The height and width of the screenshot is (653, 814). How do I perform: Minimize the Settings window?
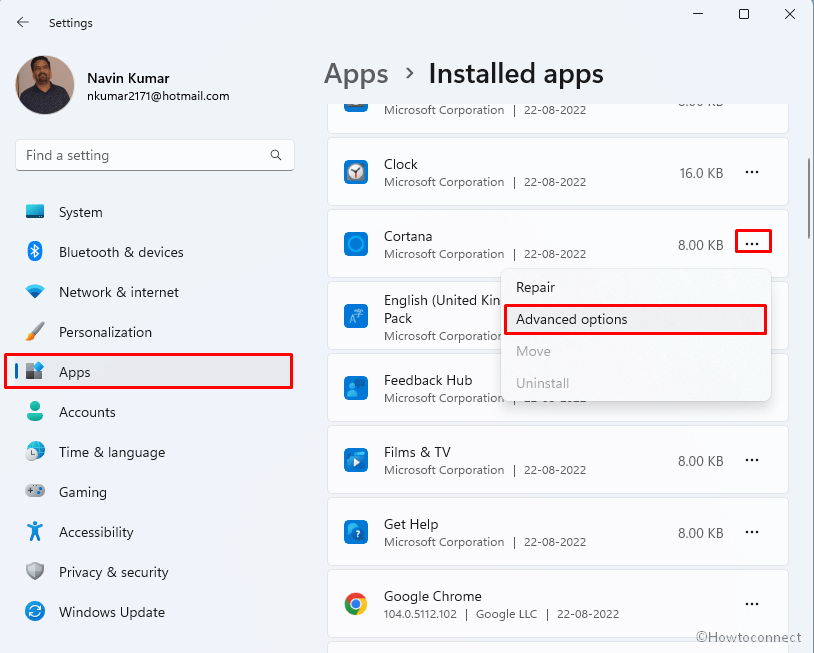[698, 14]
